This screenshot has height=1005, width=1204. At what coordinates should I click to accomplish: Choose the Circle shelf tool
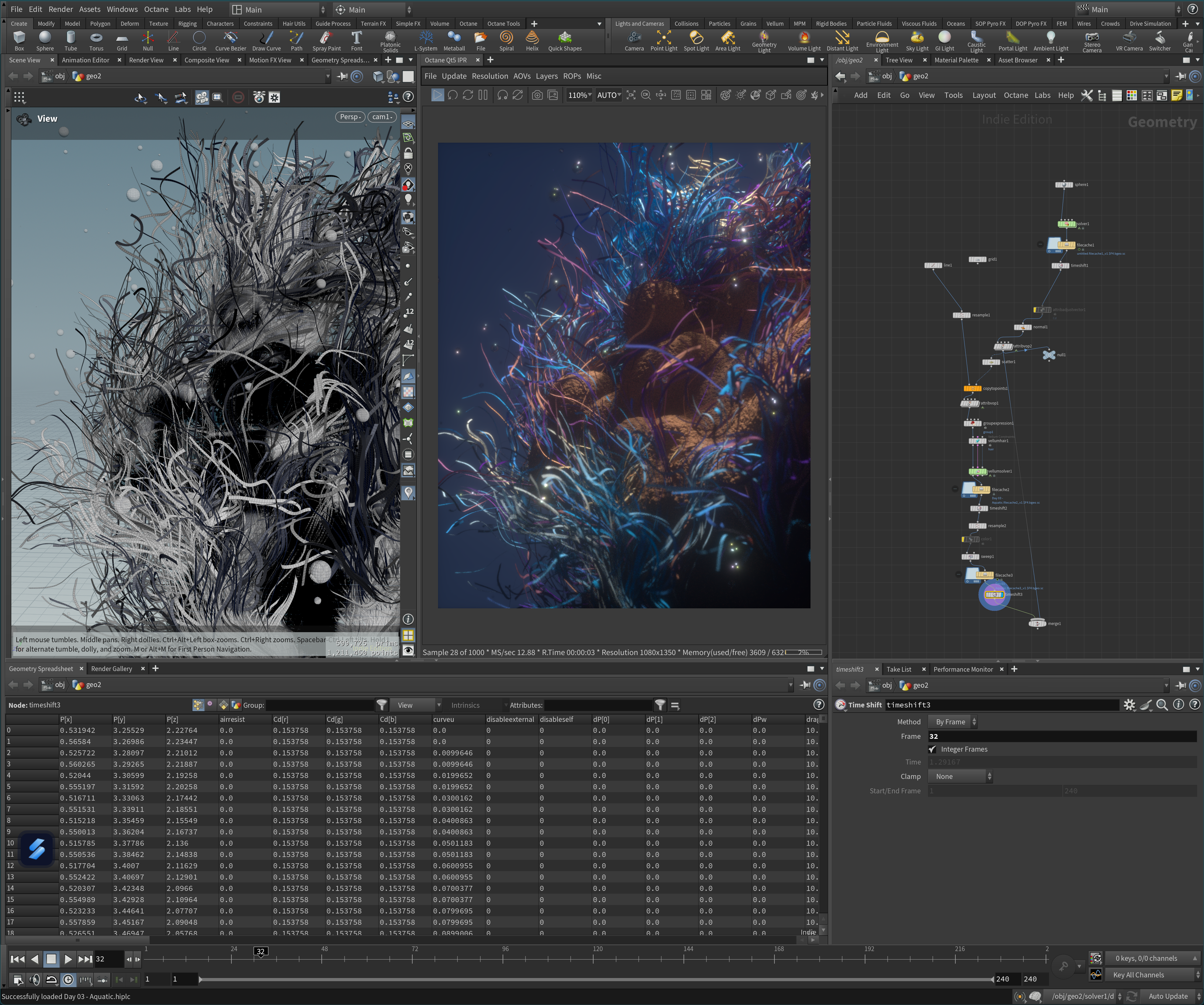[x=199, y=41]
